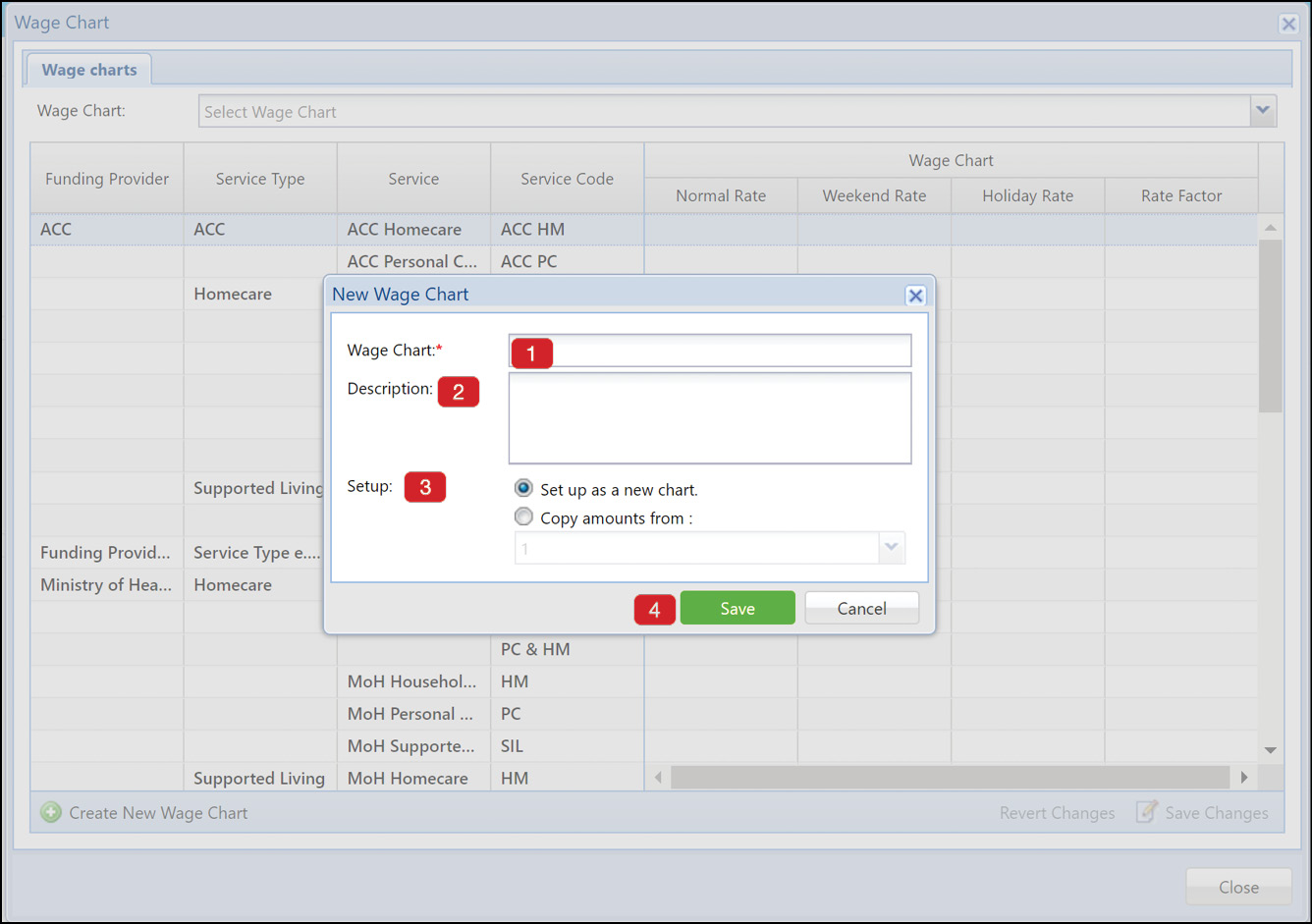Click the Weekend Rate column header
Image resolution: width=1312 pixels, height=924 pixels.
click(874, 195)
